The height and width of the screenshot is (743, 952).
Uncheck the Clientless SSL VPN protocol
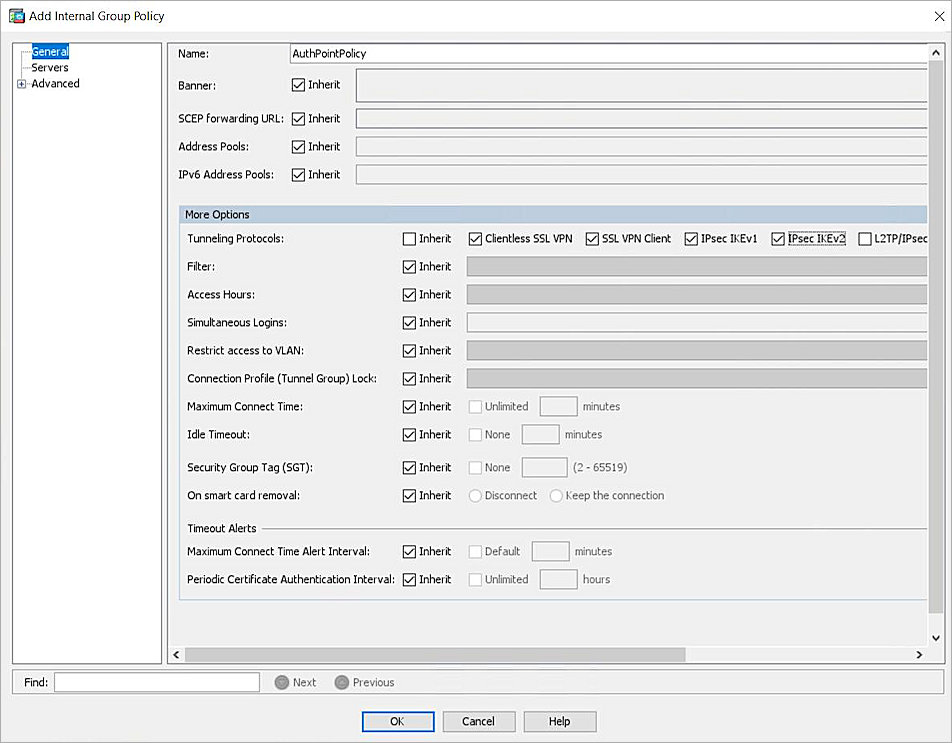tap(475, 238)
